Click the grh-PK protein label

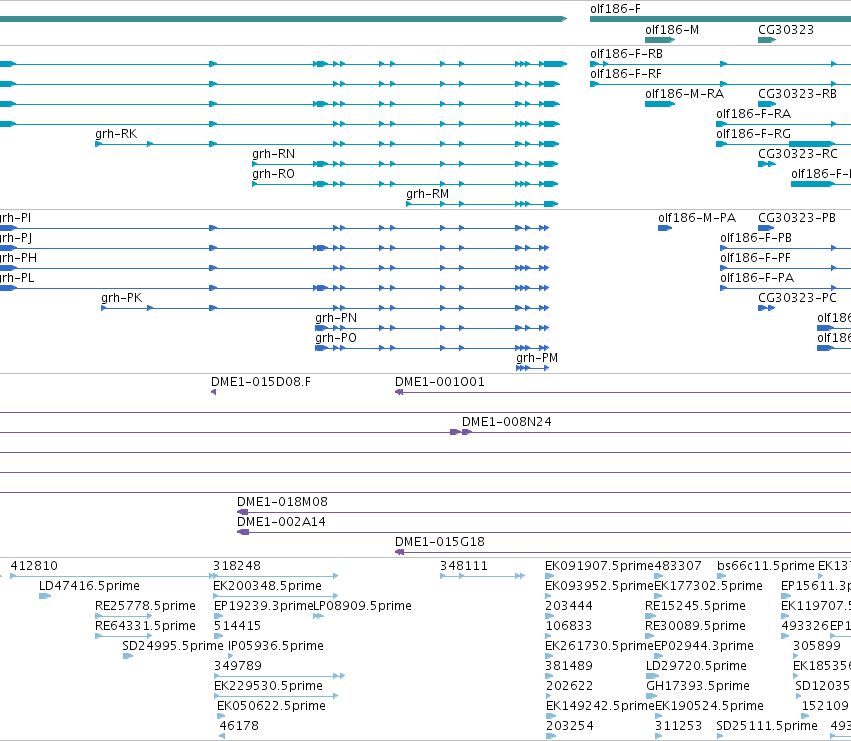click(x=122, y=298)
